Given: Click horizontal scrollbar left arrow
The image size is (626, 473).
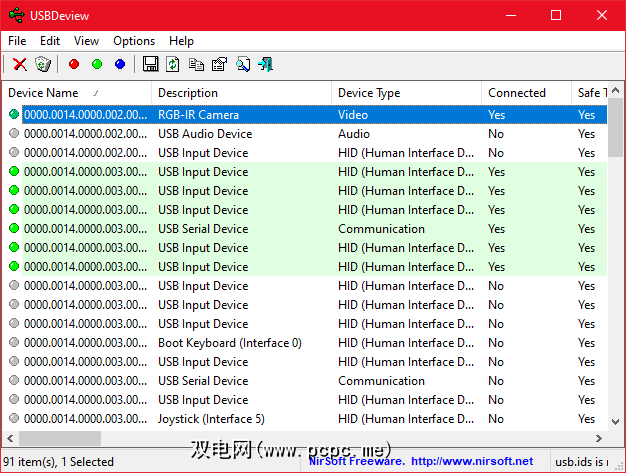Looking at the screenshot, I should [x=10, y=438].
